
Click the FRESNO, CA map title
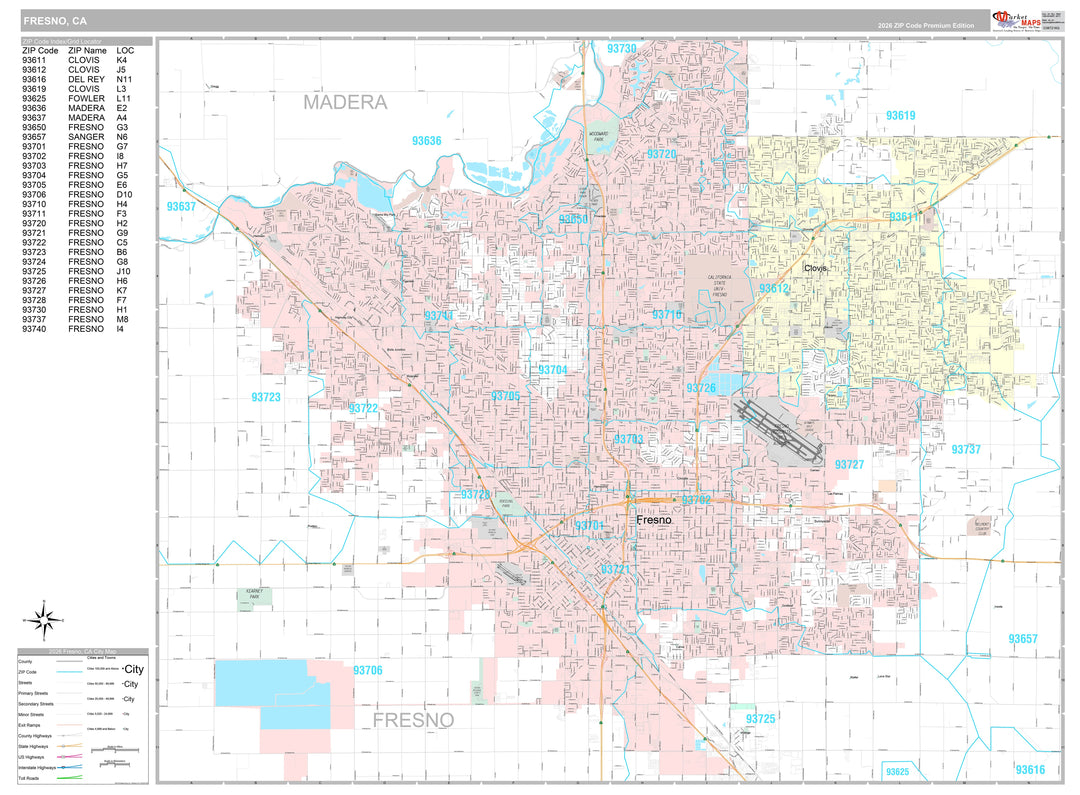55,21
